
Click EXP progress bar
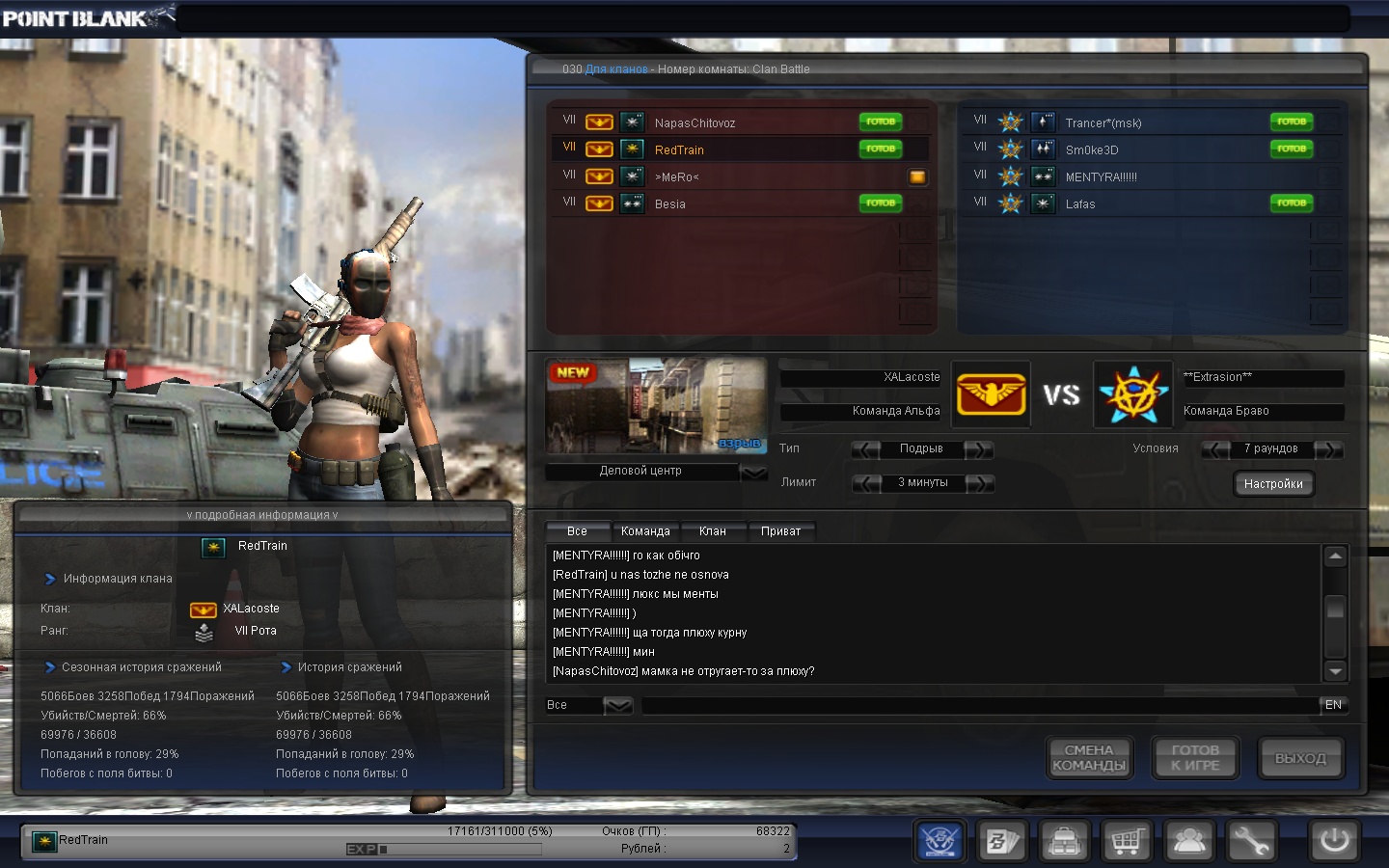pyautogui.click(x=444, y=850)
